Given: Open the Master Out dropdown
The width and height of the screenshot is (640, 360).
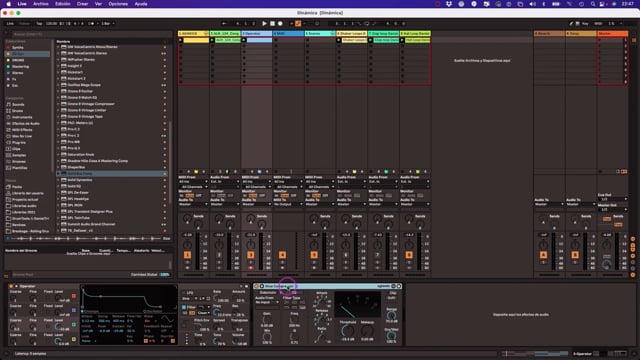Looking at the screenshot, I should 612,209.
